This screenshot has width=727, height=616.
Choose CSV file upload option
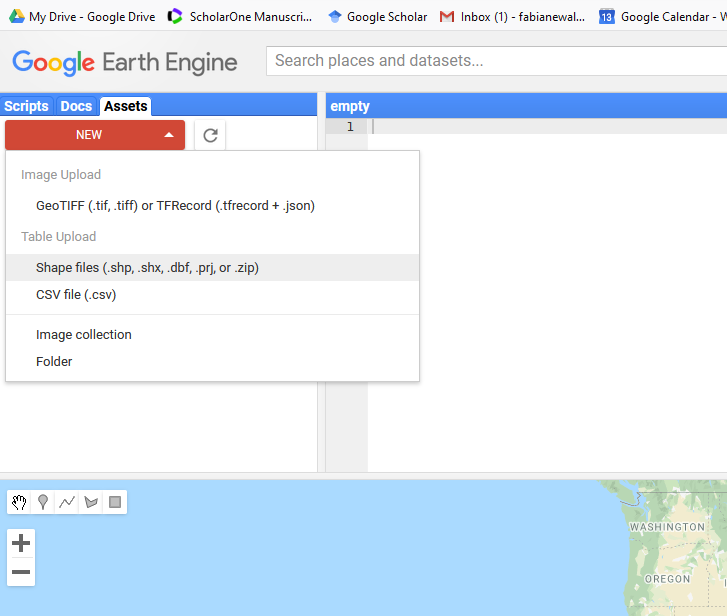pyautogui.click(x=212, y=294)
